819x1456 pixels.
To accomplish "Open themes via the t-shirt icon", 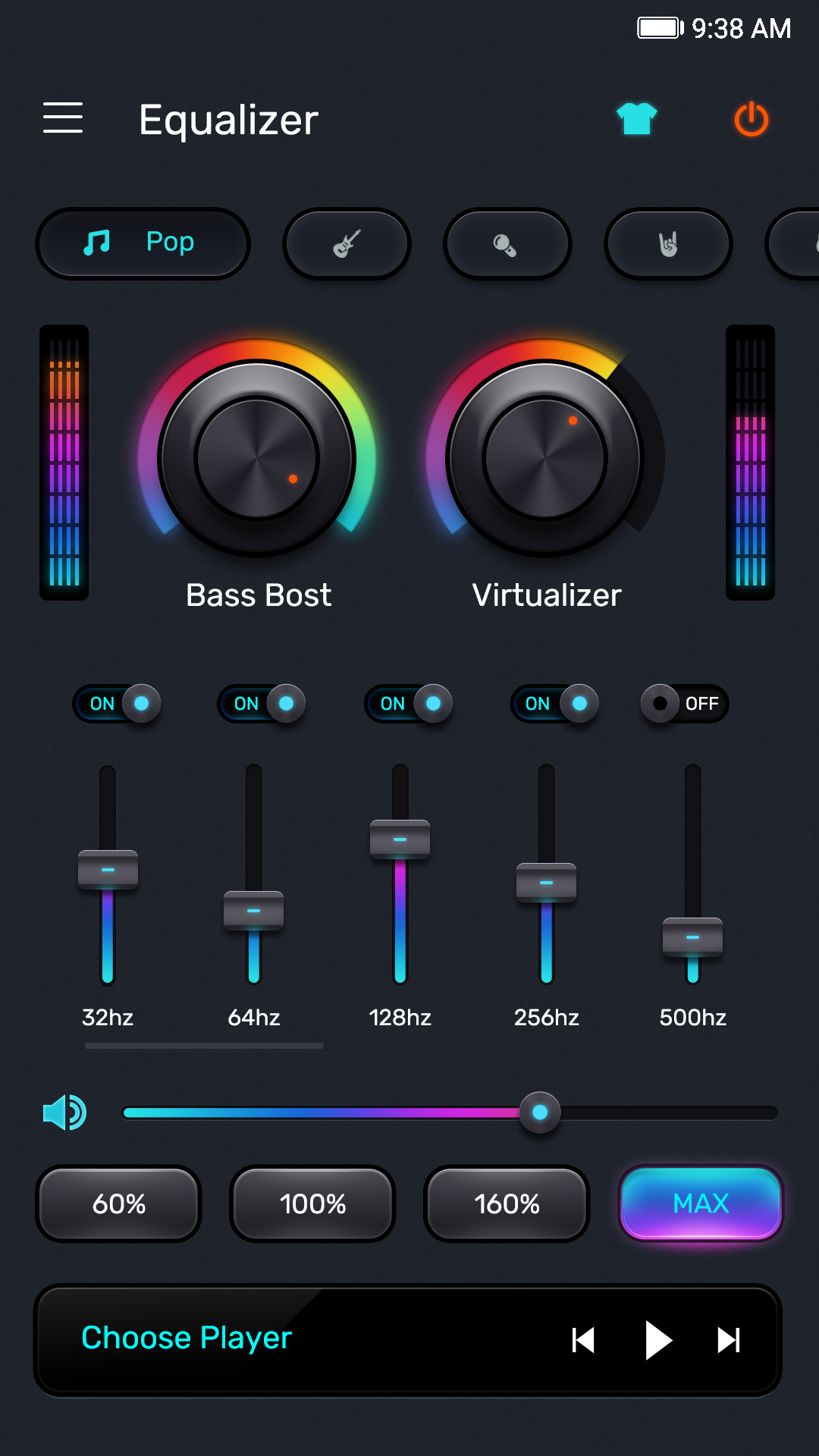I will (x=637, y=119).
